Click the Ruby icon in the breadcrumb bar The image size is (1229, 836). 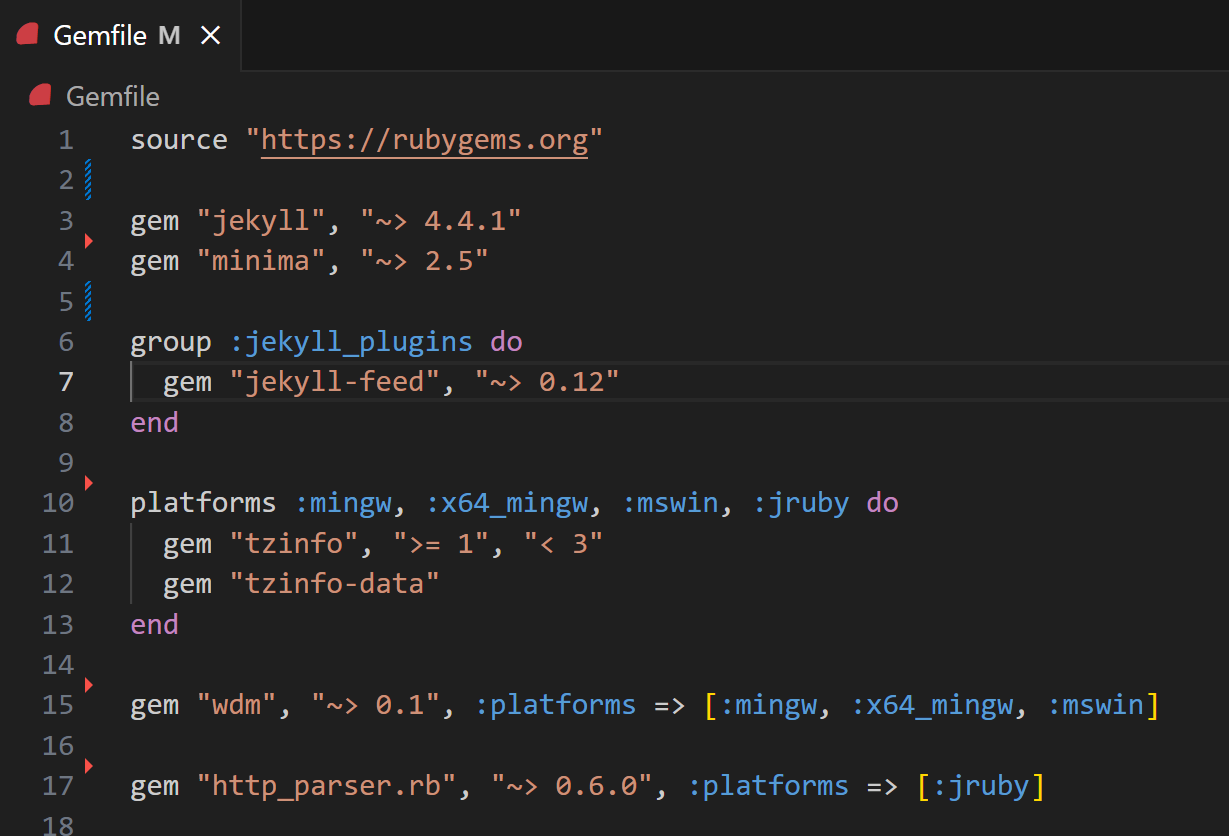tap(40, 96)
